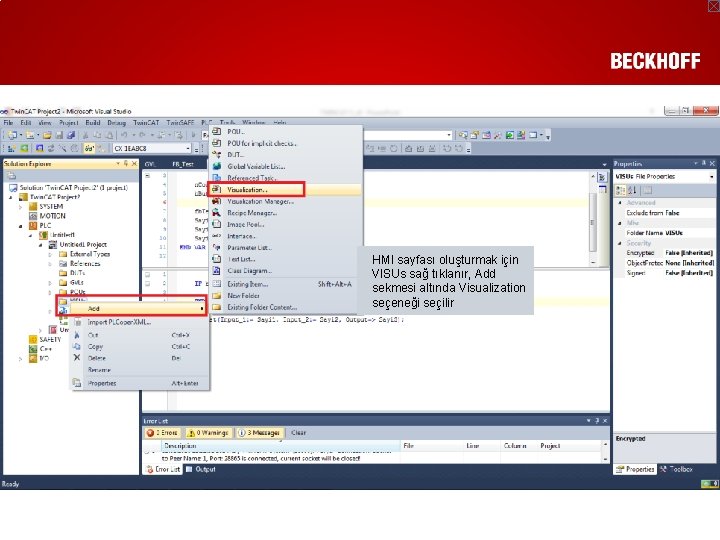Pin the Solution Explorer panel
The width and height of the screenshot is (720, 540).
click(126, 163)
